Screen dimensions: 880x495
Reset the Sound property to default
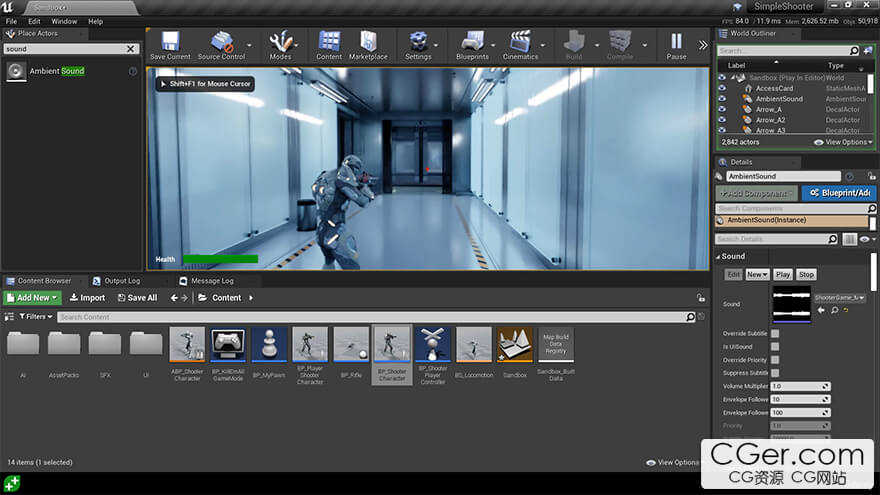(x=846, y=310)
